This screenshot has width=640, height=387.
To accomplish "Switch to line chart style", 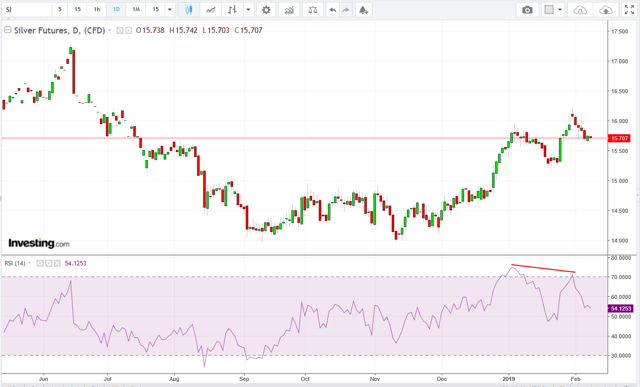I will (211, 9).
